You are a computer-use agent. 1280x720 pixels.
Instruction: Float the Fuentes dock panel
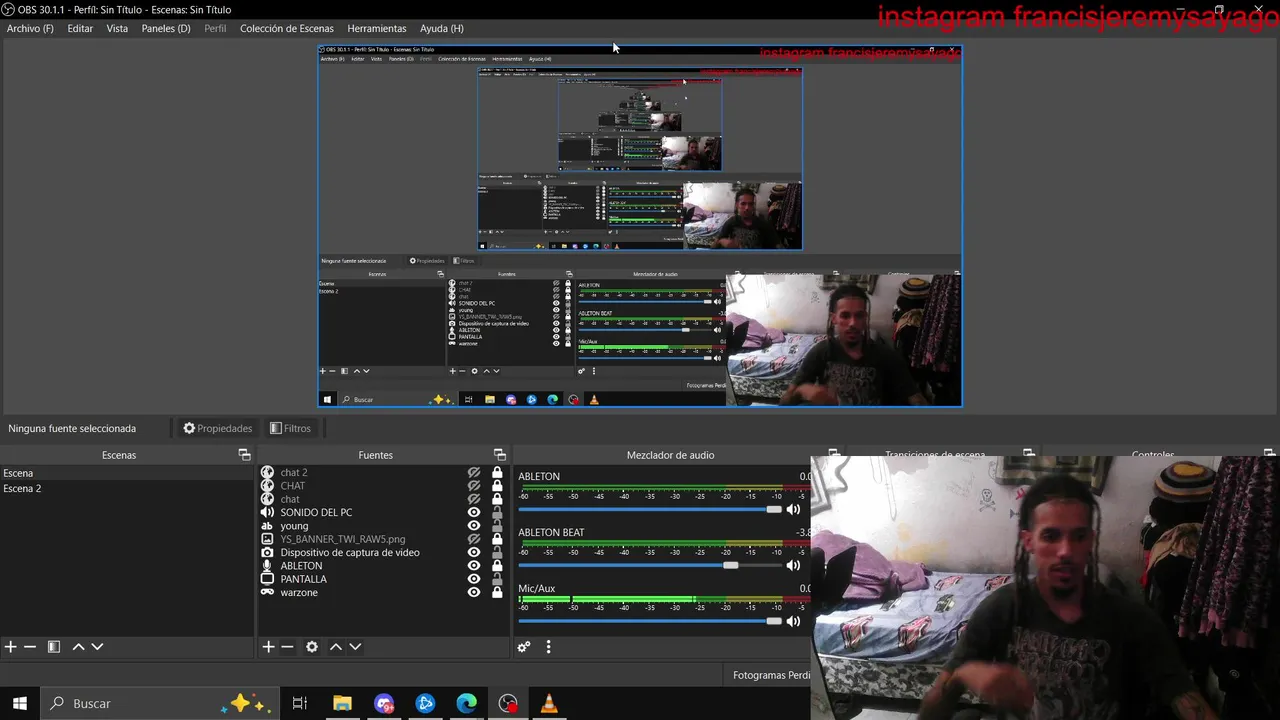point(500,455)
